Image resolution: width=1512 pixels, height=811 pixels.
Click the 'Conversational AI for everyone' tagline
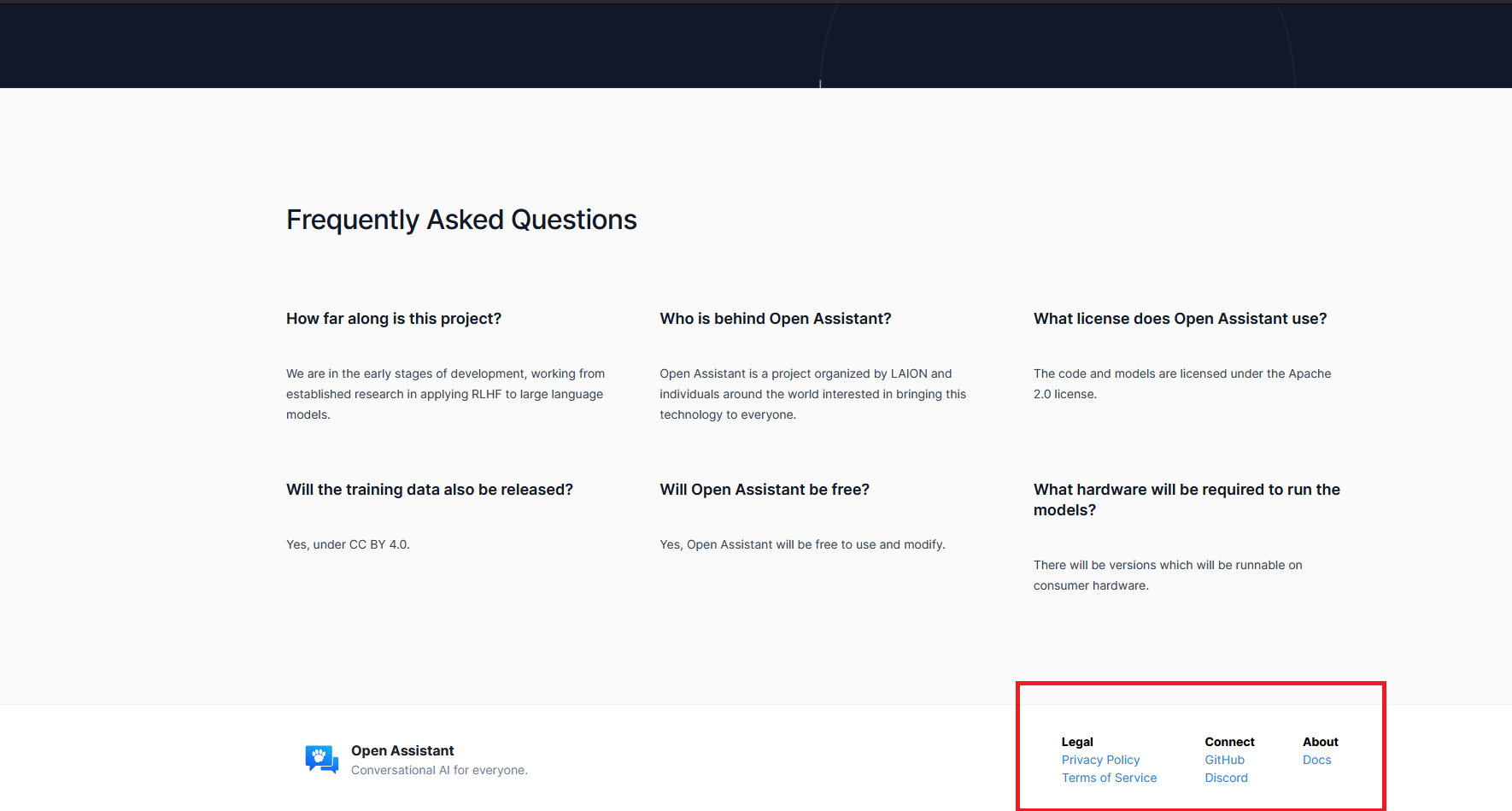439,769
